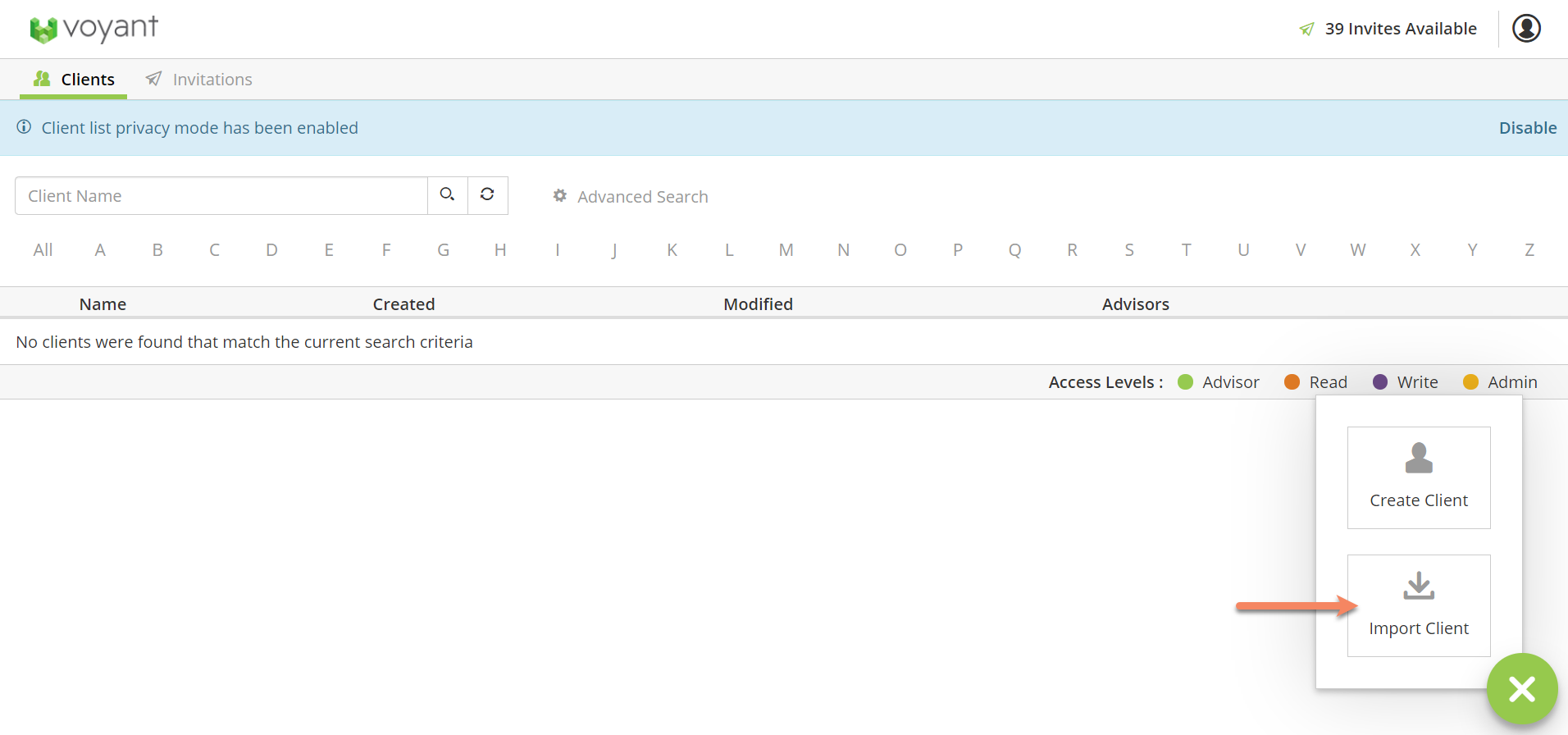Open the user profile icon
This screenshot has width=1568, height=735.
[1526, 29]
